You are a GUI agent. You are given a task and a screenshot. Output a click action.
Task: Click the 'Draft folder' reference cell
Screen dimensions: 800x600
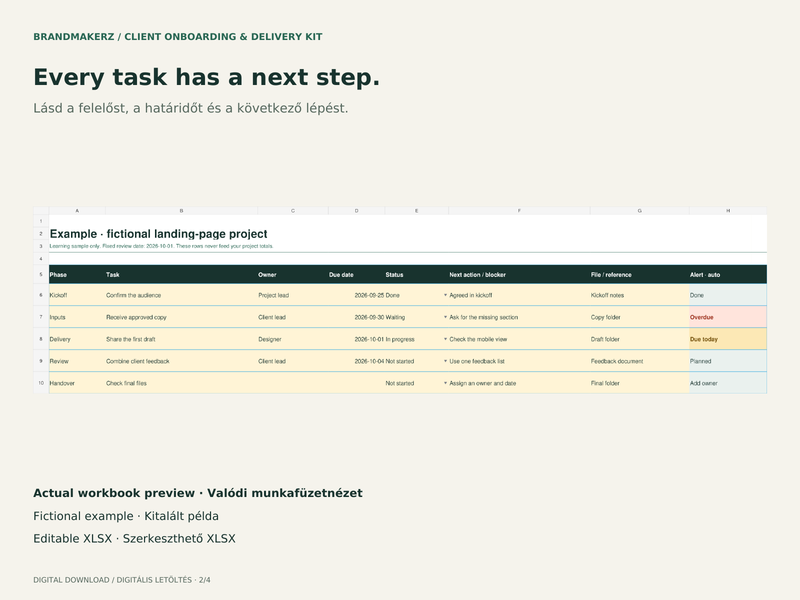[639, 339]
